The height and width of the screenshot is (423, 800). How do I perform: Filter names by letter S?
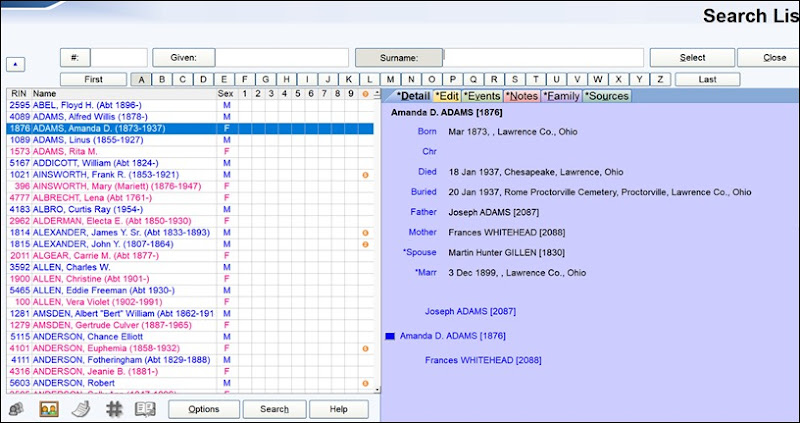point(515,80)
